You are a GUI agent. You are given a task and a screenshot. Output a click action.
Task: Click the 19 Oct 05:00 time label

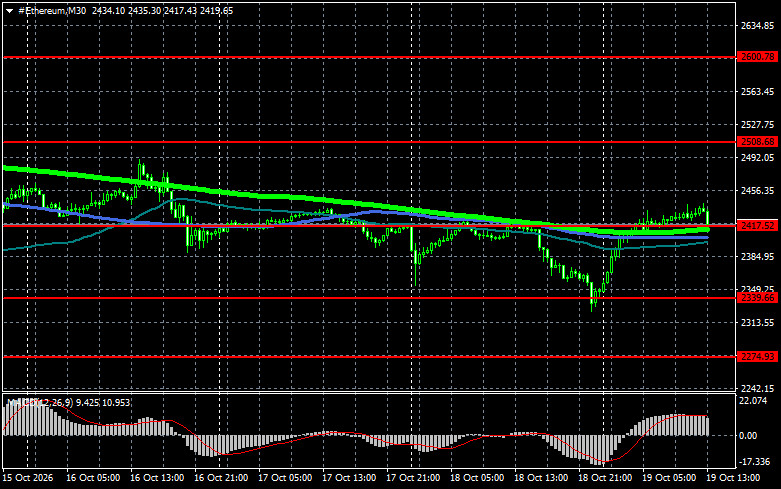pos(669,478)
